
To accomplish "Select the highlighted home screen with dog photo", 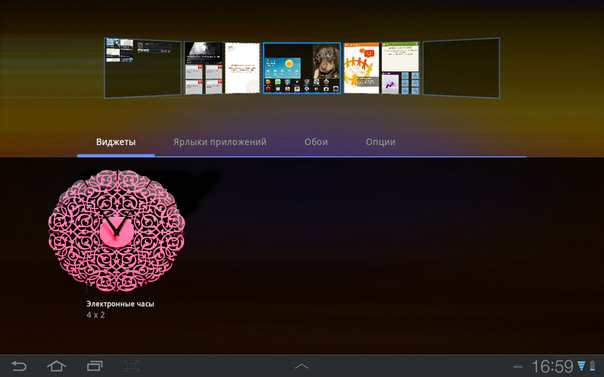I will tap(302, 68).
